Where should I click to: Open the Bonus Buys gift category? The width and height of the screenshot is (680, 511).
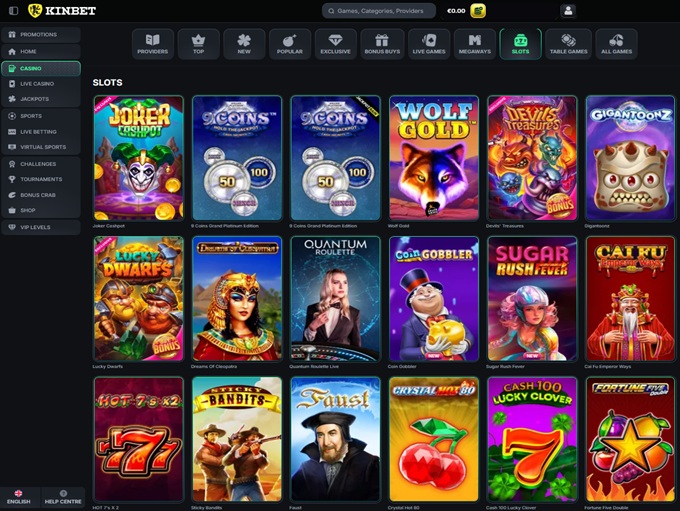click(x=382, y=43)
